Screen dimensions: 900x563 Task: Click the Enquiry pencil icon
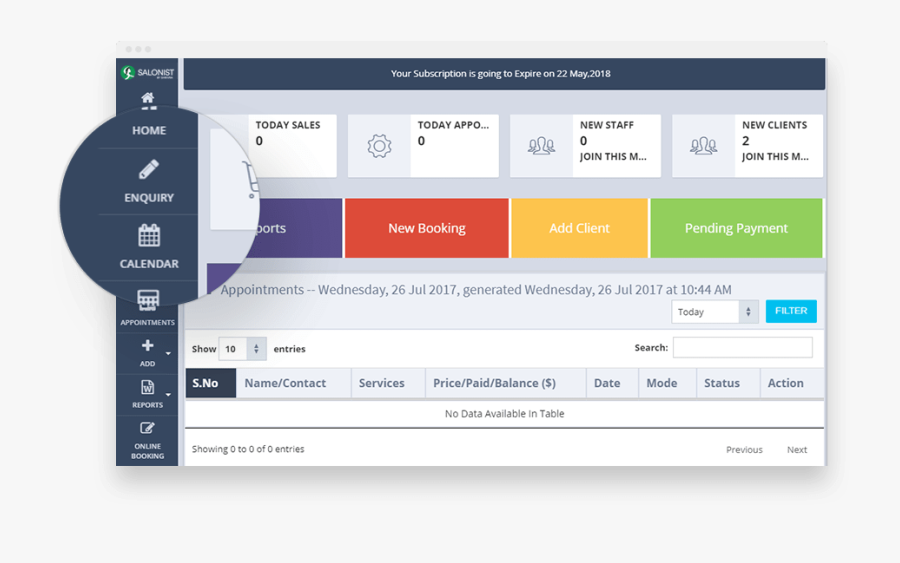[148, 170]
